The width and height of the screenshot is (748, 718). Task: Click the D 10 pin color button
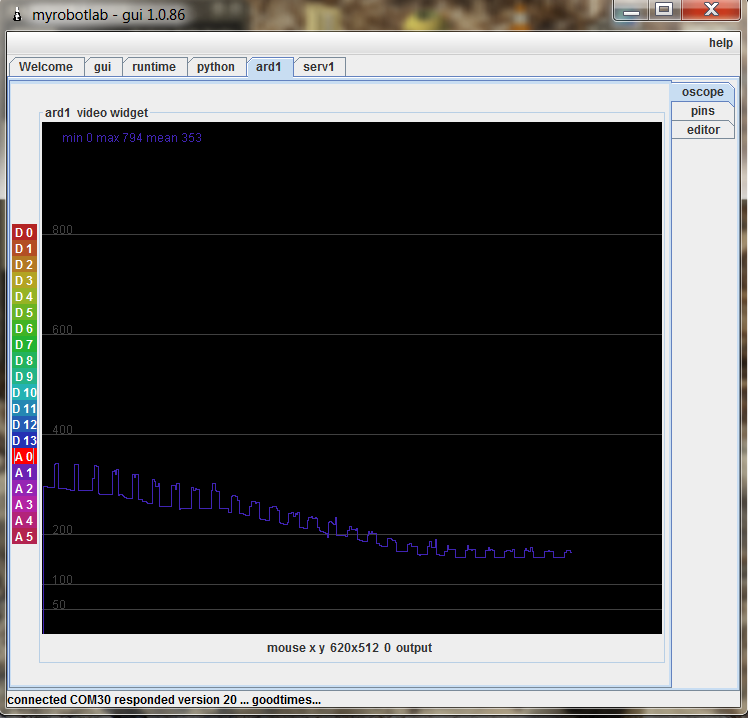click(24, 392)
